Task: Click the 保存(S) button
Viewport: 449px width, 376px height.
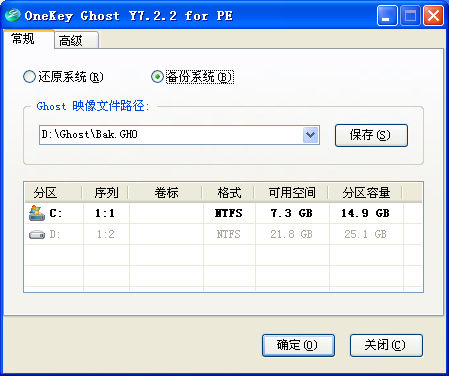Action: pos(371,135)
